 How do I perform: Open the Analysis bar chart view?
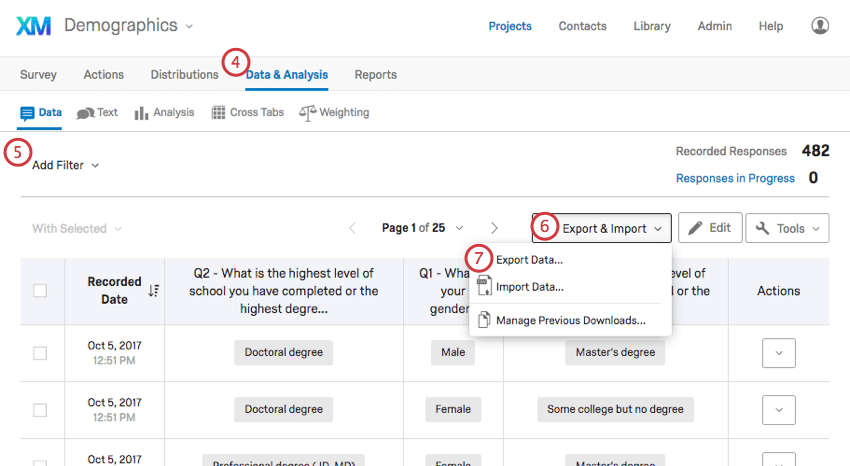click(164, 113)
